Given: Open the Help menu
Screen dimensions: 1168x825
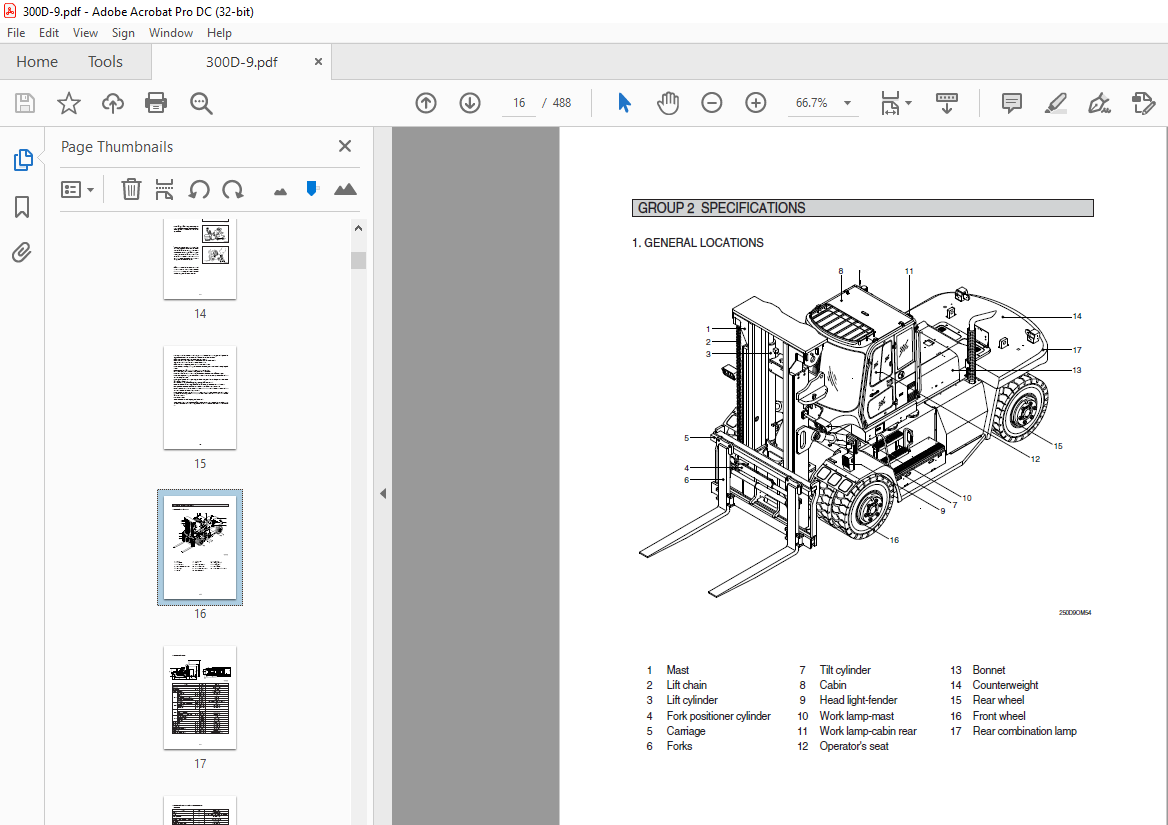Looking at the screenshot, I should click(x=219, y=33).
